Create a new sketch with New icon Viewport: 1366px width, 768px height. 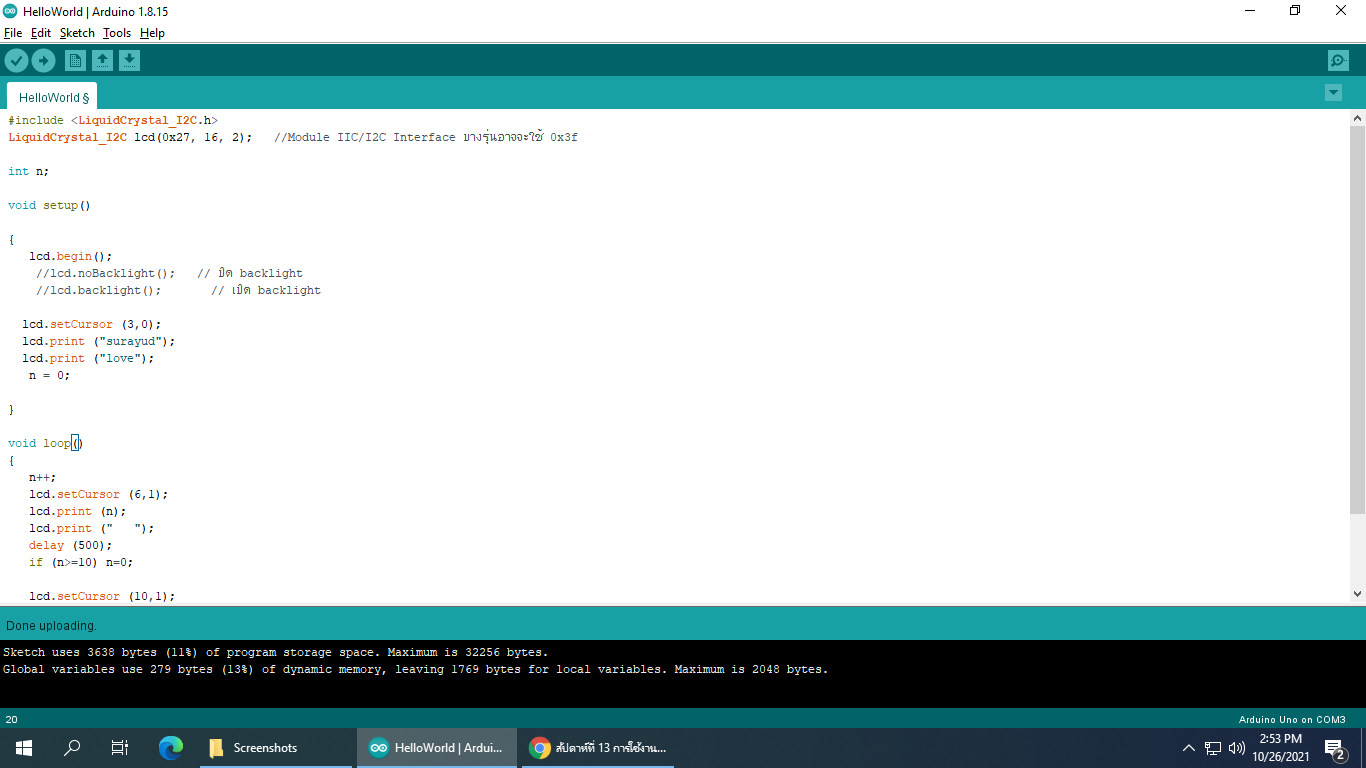[x=75, y=61]
